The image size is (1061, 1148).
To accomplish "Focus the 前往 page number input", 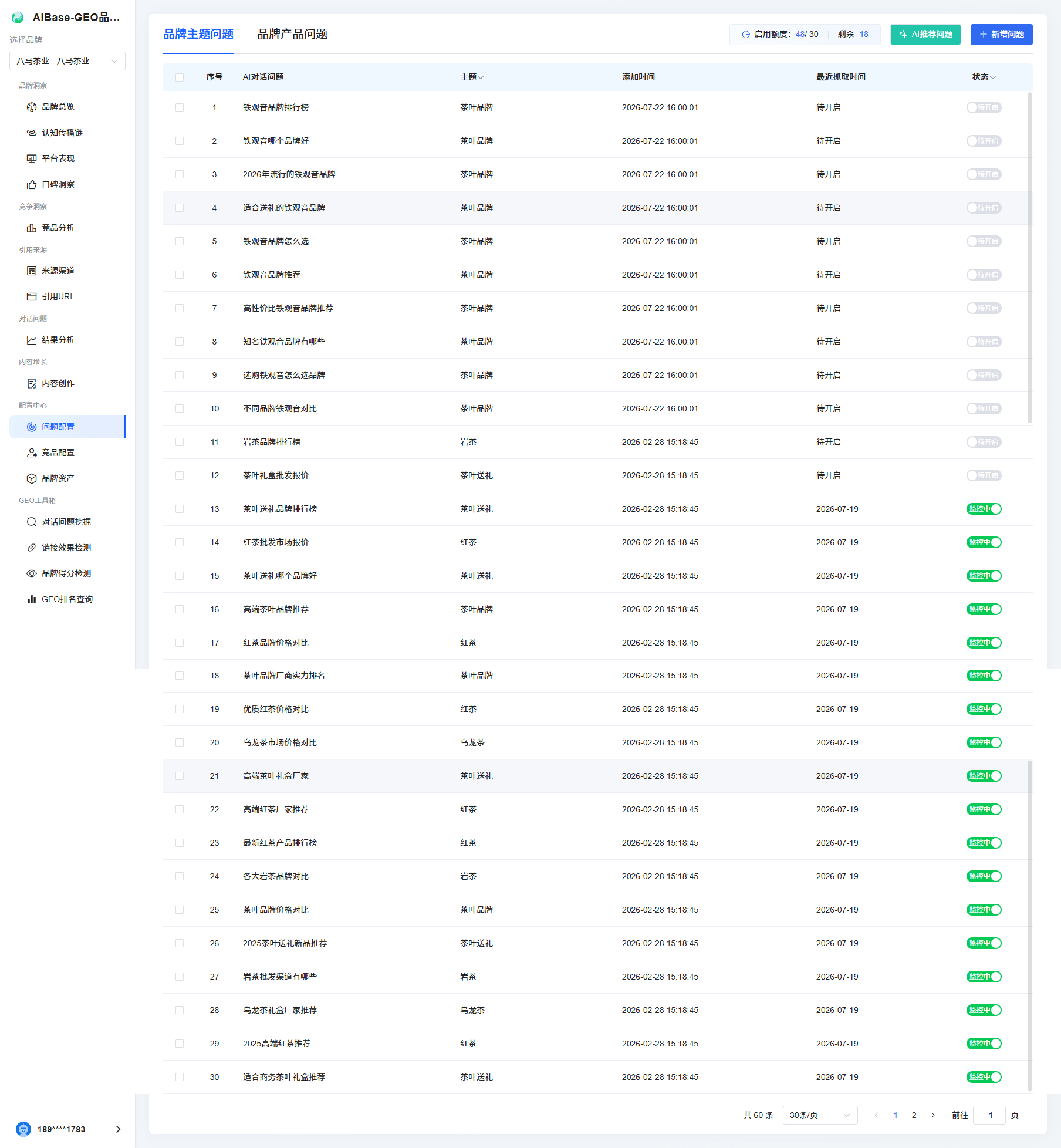I will click(x=990, y=1115).
